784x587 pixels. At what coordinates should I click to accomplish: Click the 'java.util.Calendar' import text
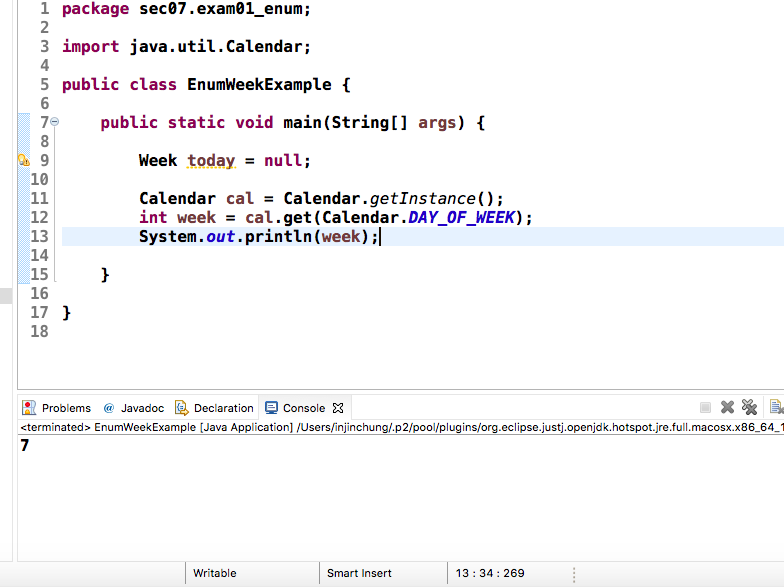[216, 46]
